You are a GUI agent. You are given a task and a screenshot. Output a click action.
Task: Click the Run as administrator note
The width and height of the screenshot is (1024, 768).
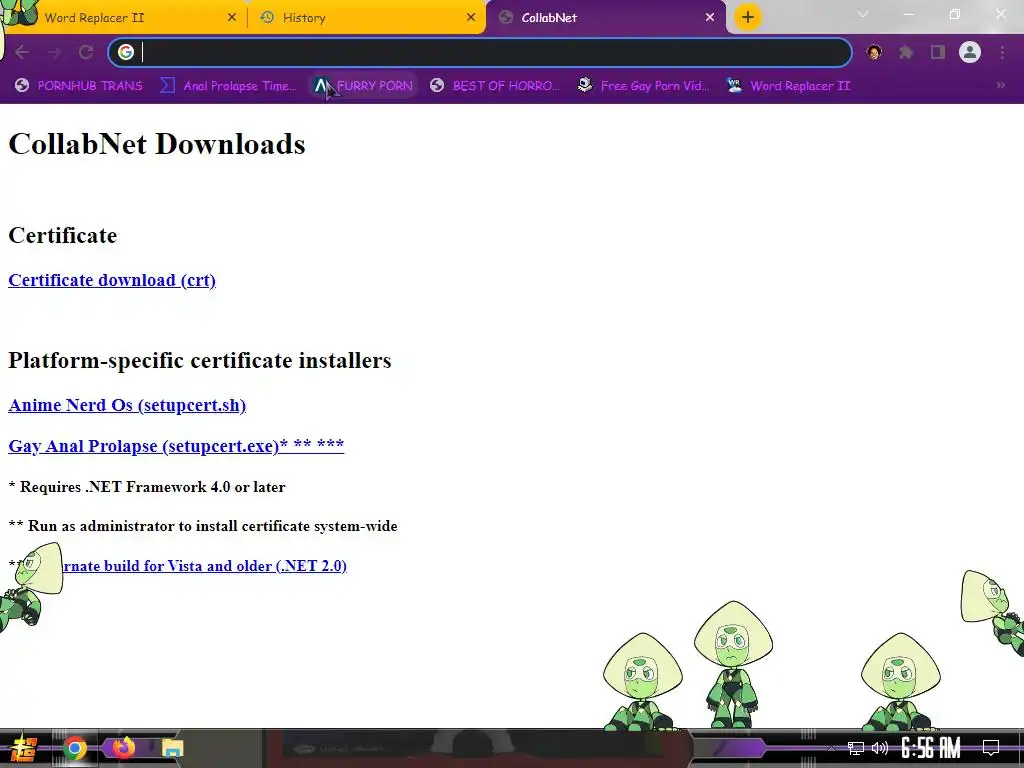pos(203,526)
